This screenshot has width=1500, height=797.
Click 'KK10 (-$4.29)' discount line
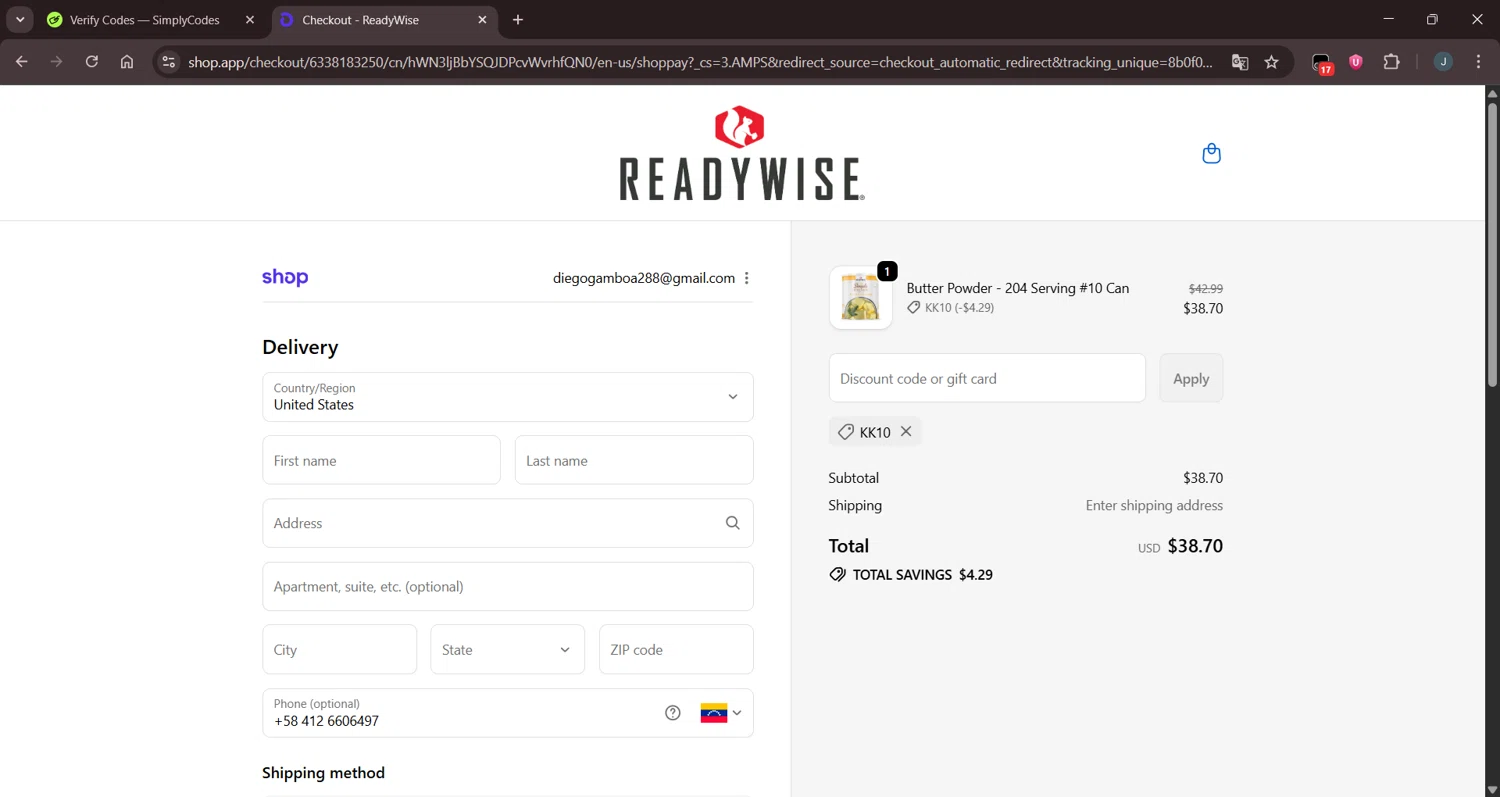point(959,308)
